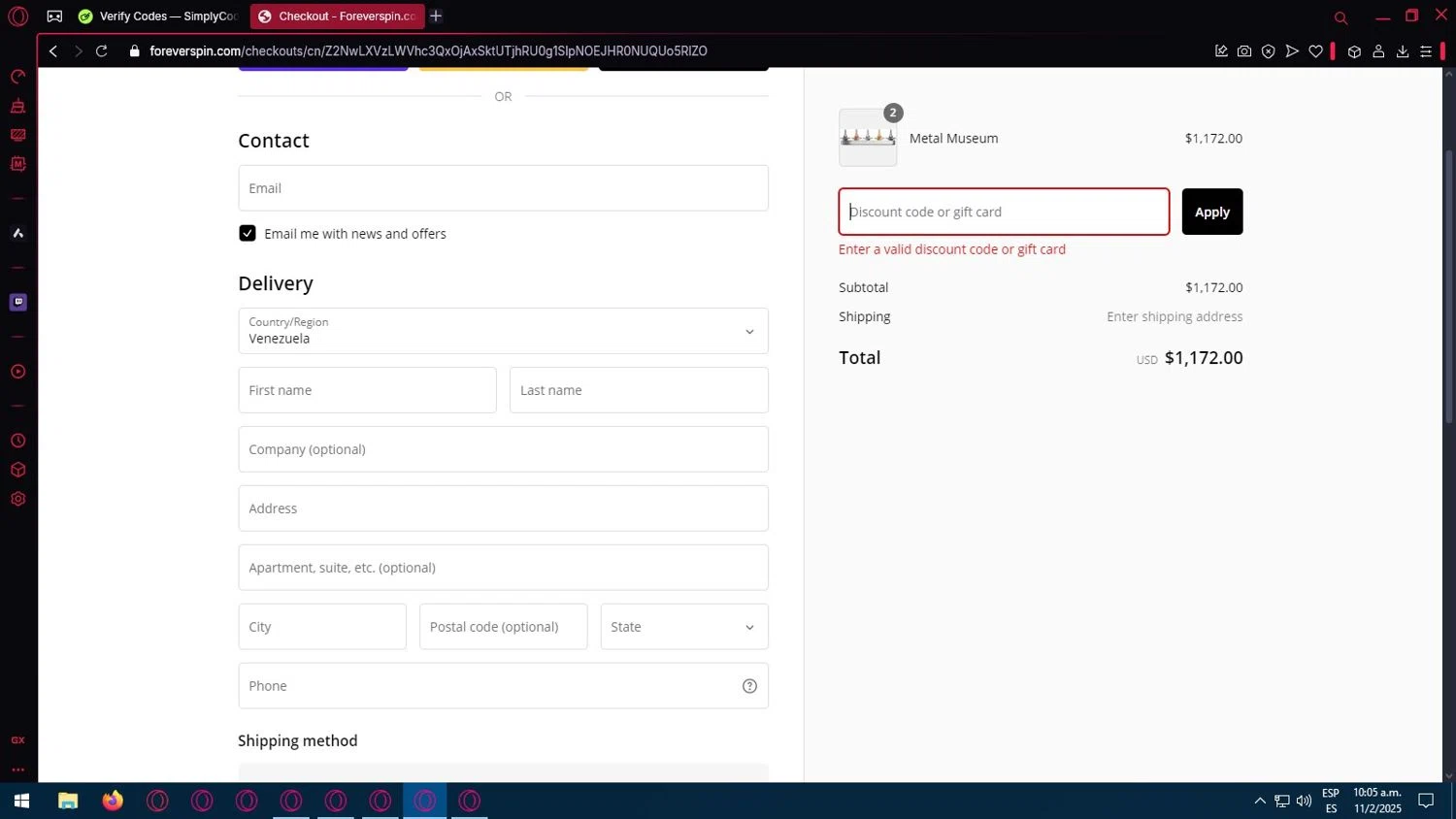Open the Opera main menu logo
The image size is (1456, 819).
[x=17, y=16]
